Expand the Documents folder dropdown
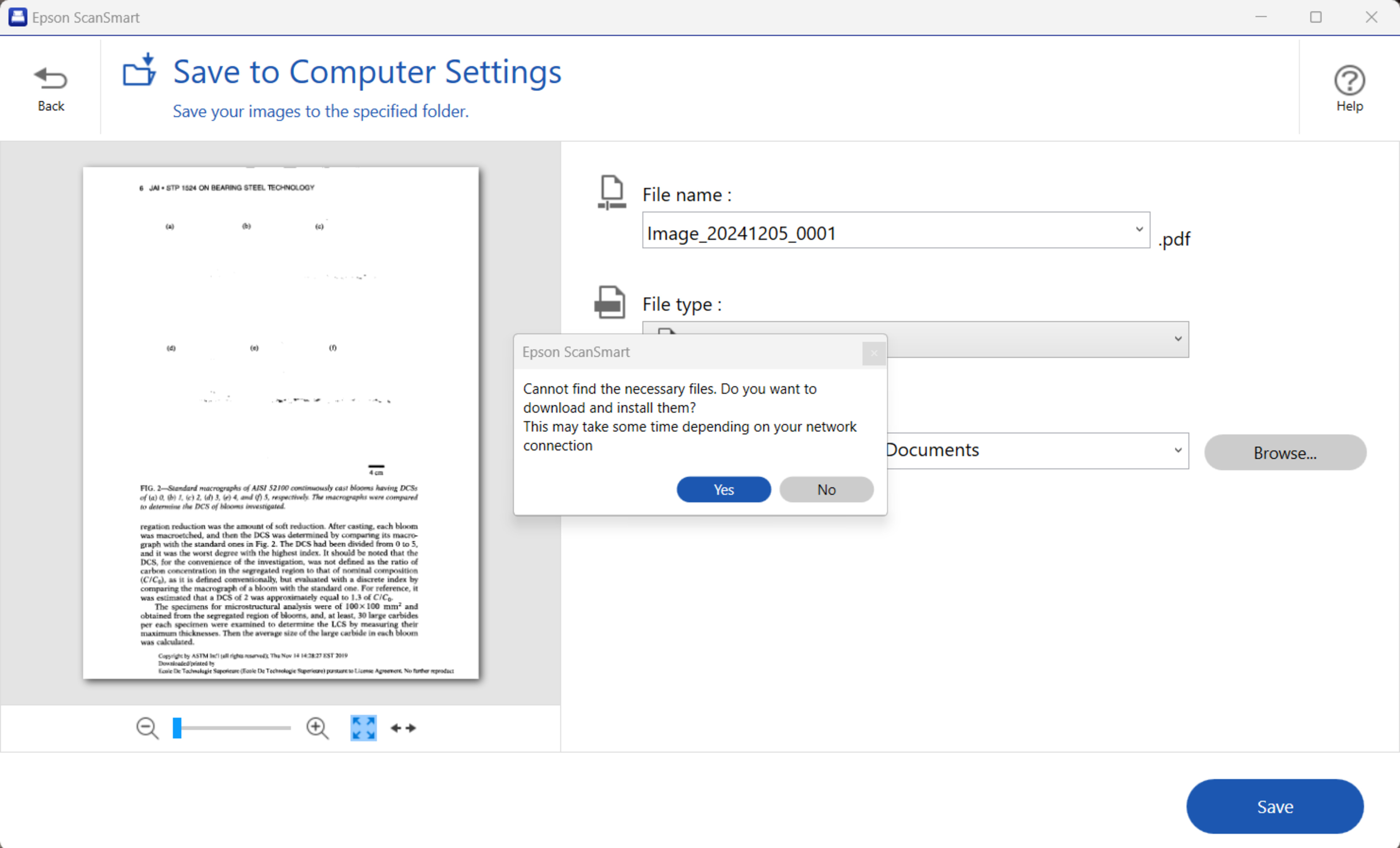This screenshot has width=1400, height=848. [1177, 450]
